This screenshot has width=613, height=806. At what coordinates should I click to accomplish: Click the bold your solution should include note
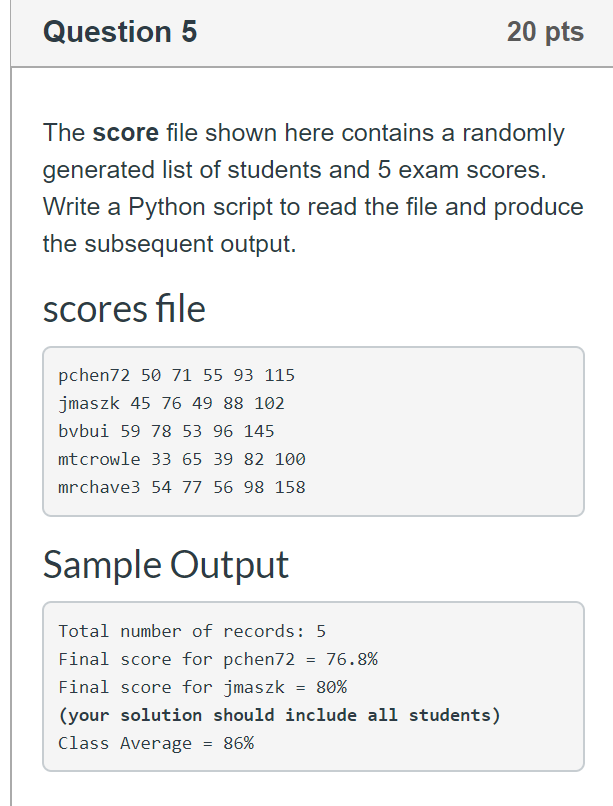point(280,715)
